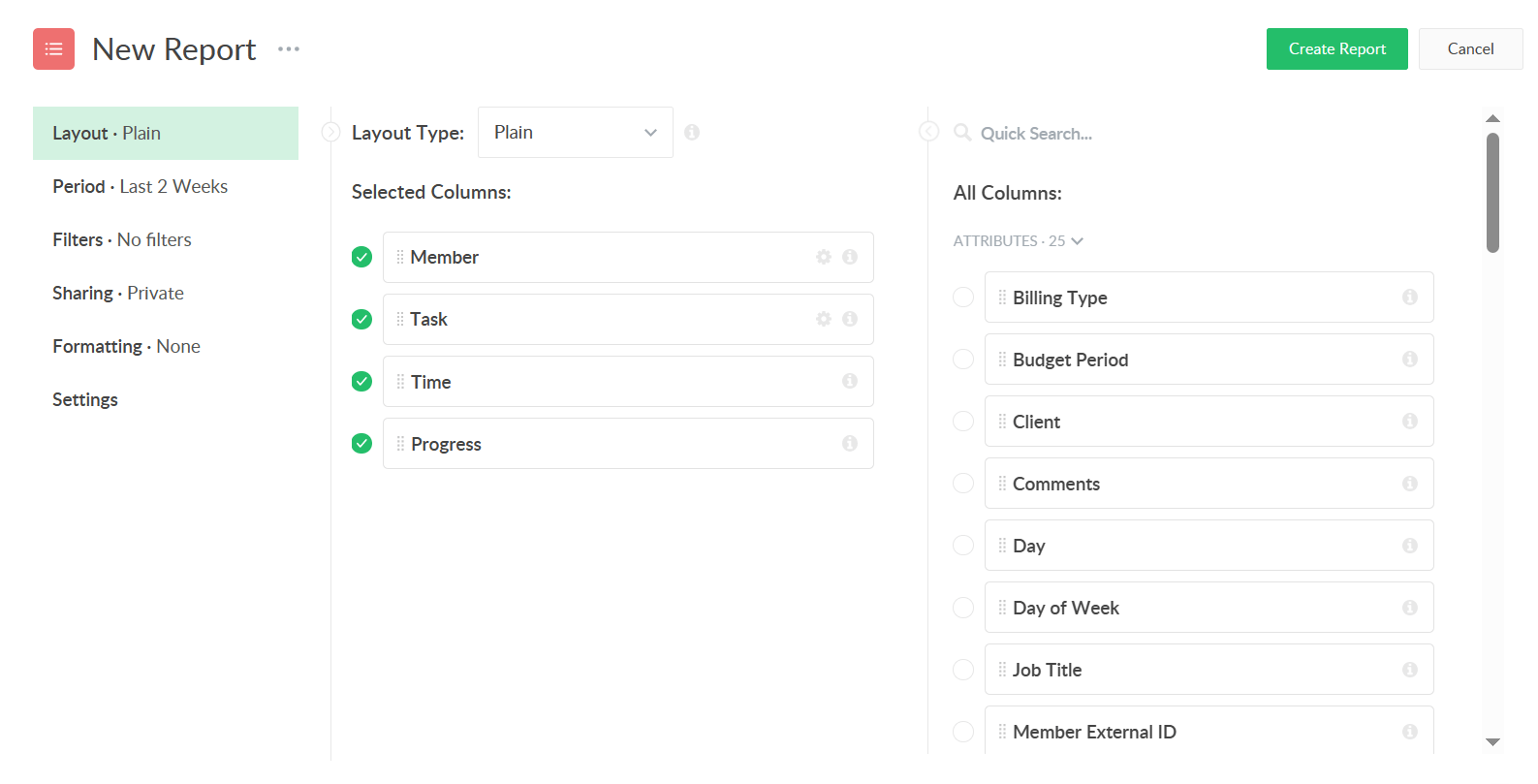The image size is (1538, 784).
Task: Click info icon for Budget Period
Action: click(x=1410, y=359)
